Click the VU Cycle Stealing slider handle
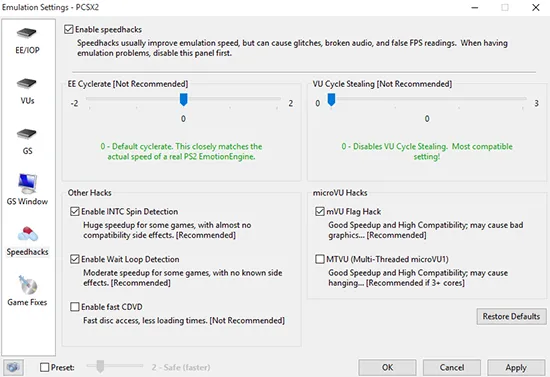This screenshot has height=377, width=550. [331, 100]
